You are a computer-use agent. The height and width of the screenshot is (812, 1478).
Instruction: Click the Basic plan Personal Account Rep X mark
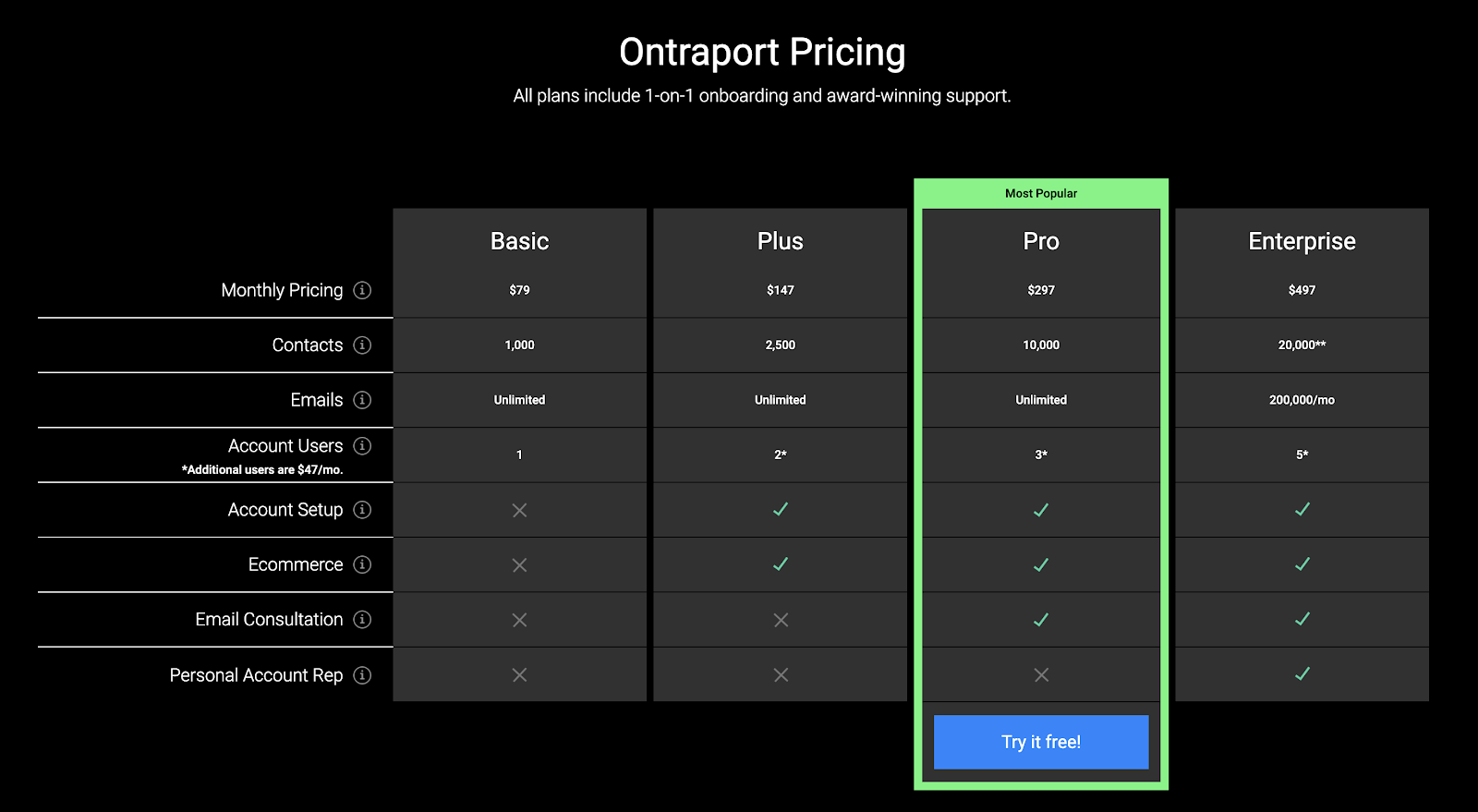[x=520, y=675]
